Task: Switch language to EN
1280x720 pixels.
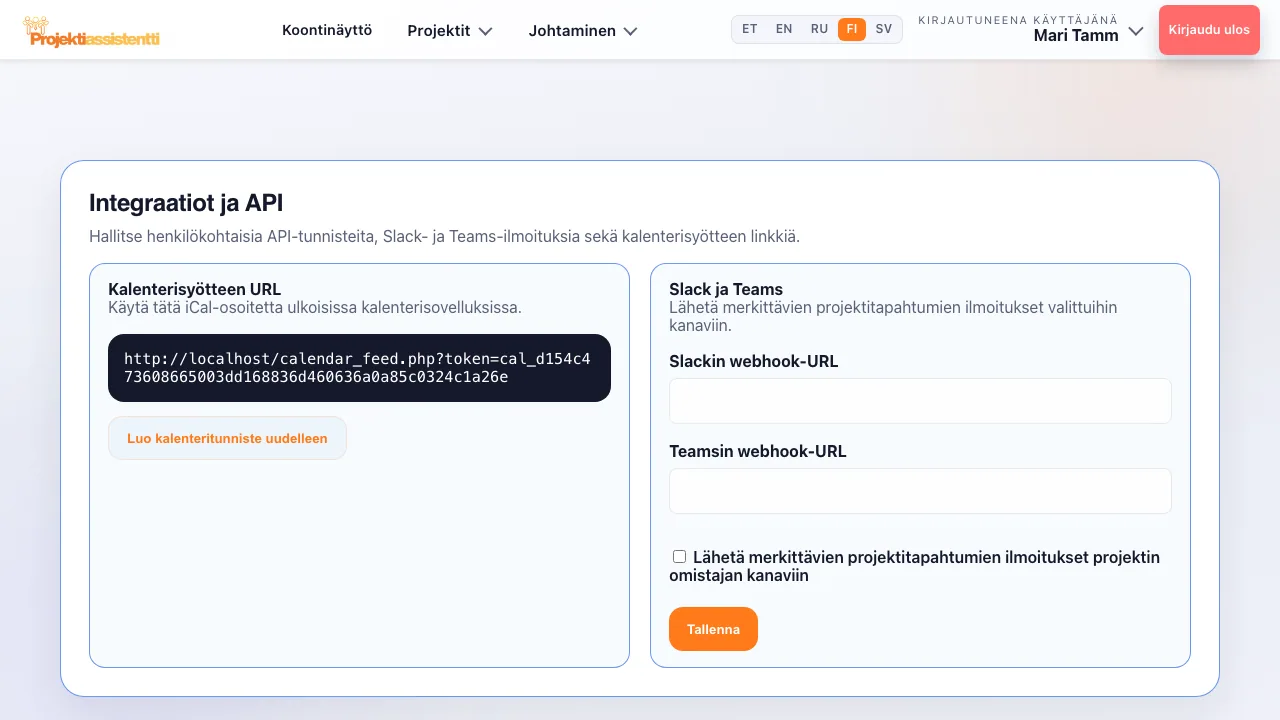Action: [x=784, y=29]
